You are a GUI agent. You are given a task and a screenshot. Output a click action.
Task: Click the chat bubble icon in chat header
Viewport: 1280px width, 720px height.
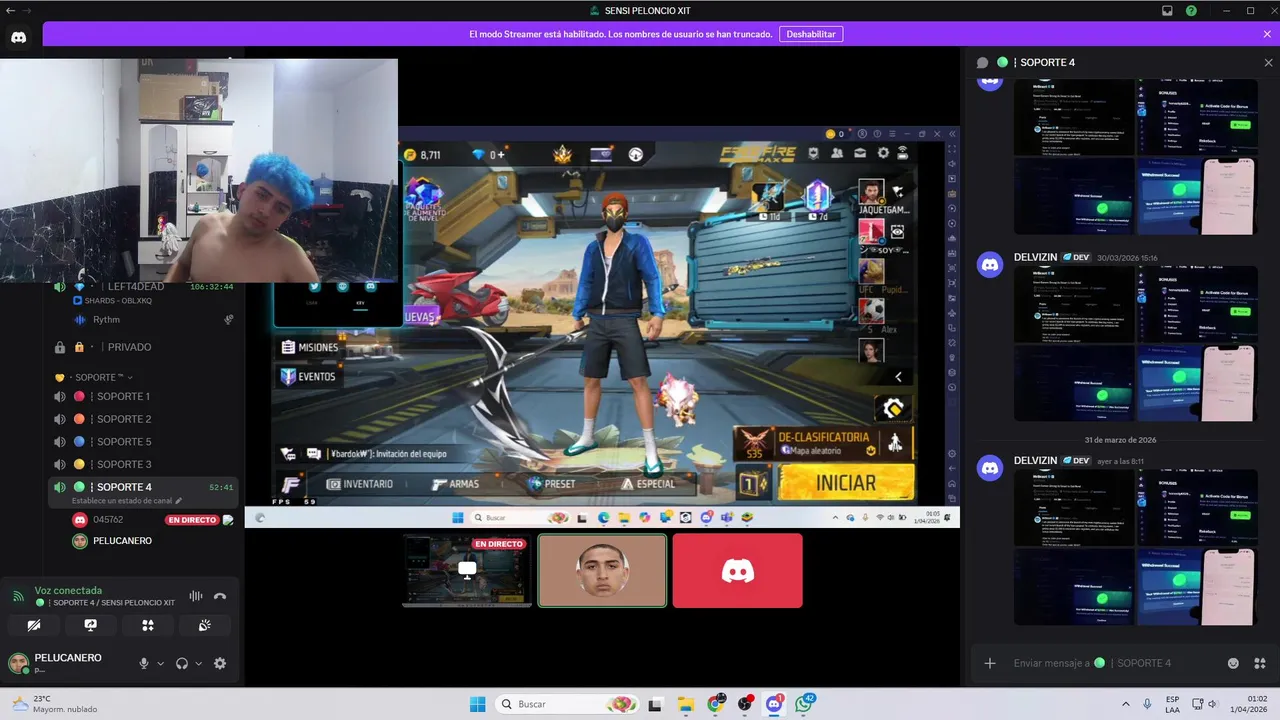pyautogui.click(x=982, y=62)
